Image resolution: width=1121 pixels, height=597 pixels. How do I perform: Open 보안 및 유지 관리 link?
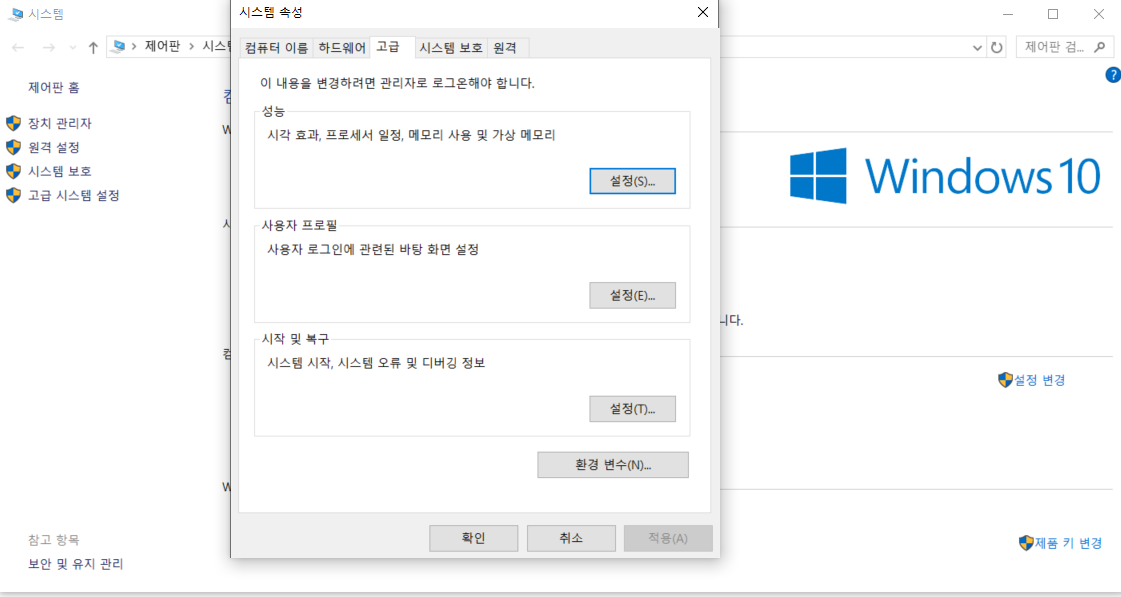[75, 564]
